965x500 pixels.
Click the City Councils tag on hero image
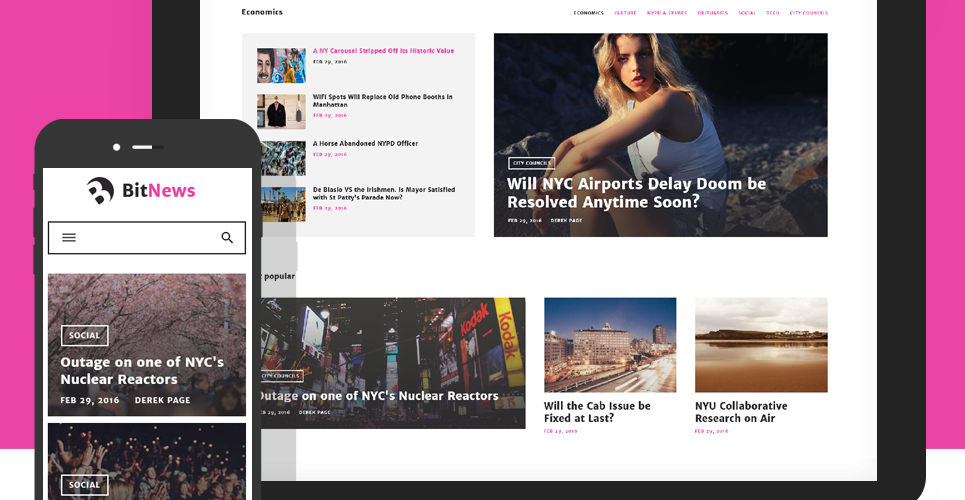coord(532,163)
